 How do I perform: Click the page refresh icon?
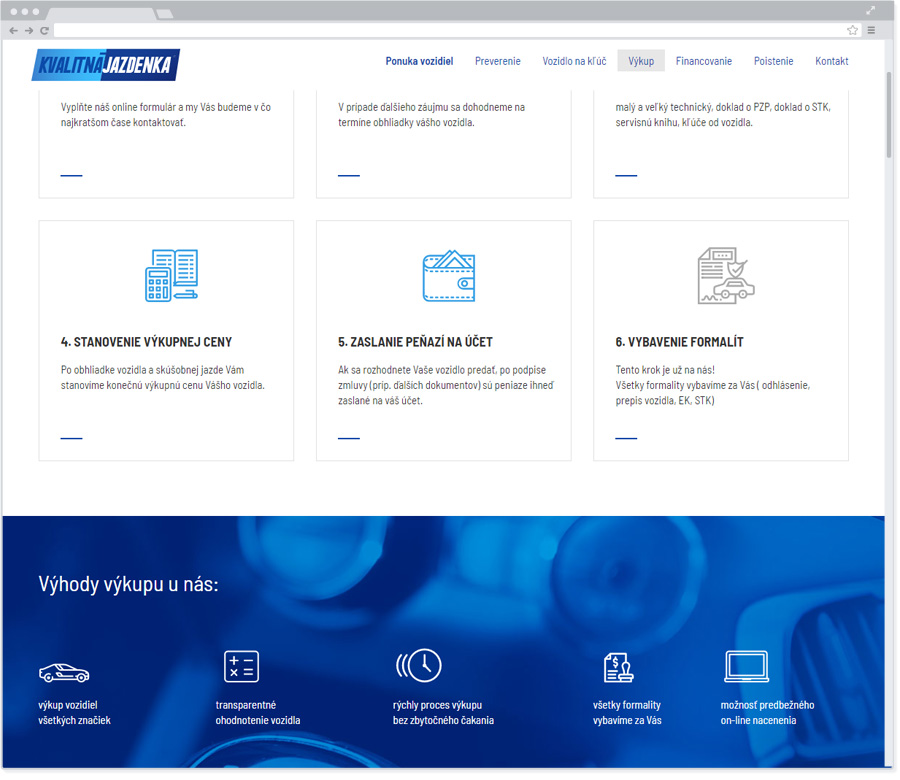(42, 31)
